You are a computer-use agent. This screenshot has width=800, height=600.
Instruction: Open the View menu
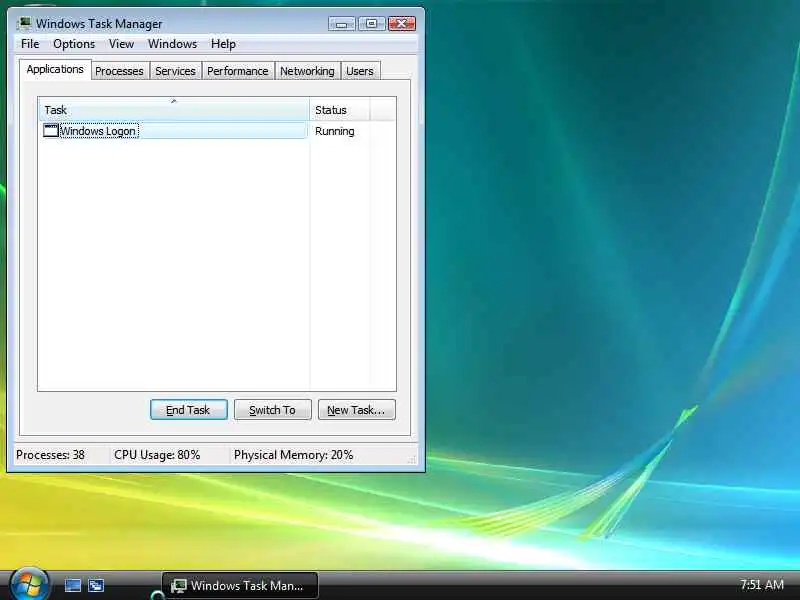(x=121, y=44)
